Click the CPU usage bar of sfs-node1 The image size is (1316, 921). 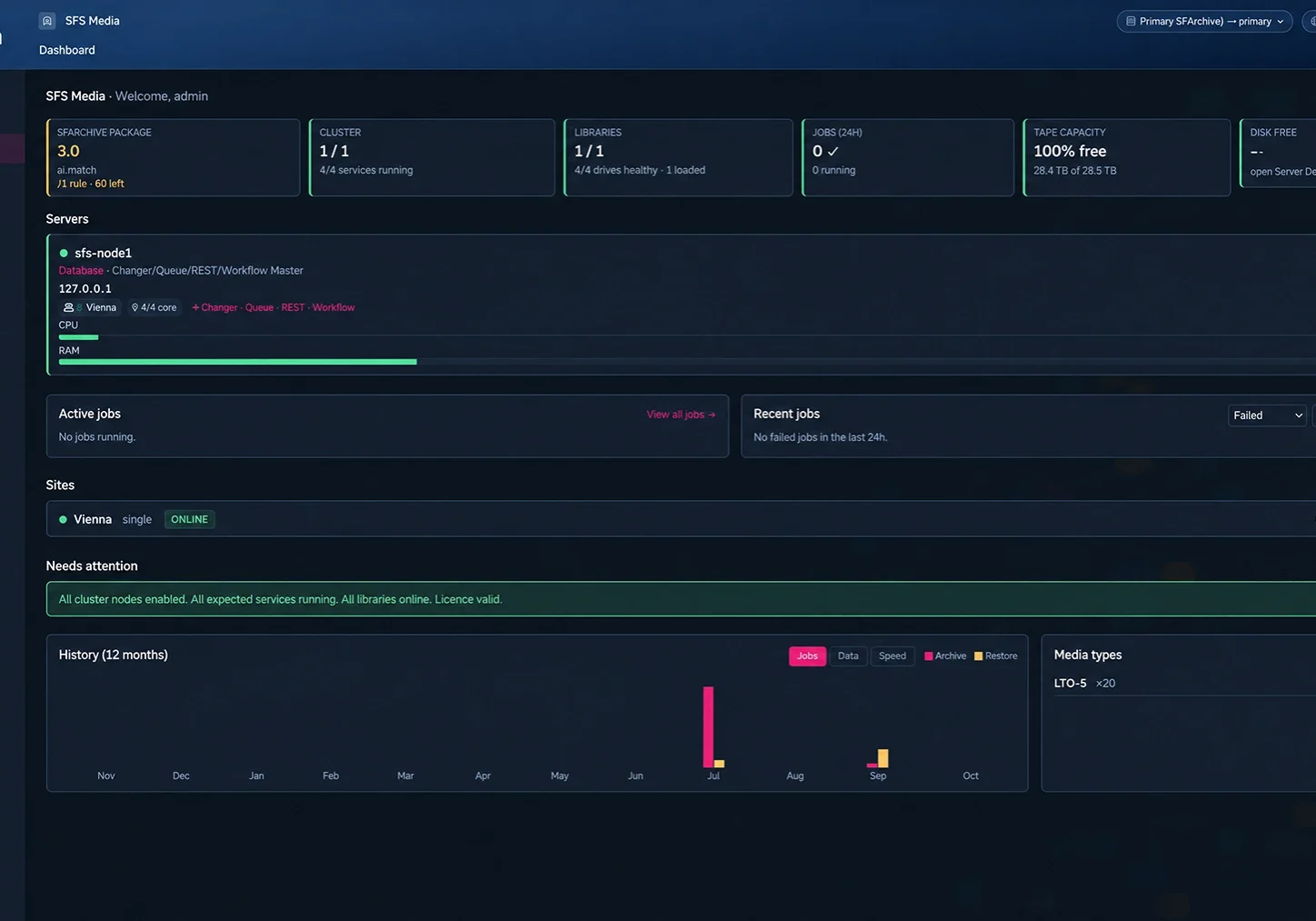(x=687, y=337)
